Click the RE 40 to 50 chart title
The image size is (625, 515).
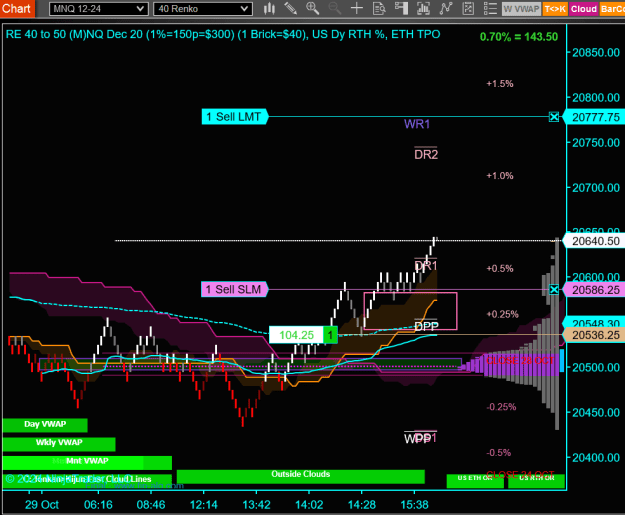(x=223, y=34)
